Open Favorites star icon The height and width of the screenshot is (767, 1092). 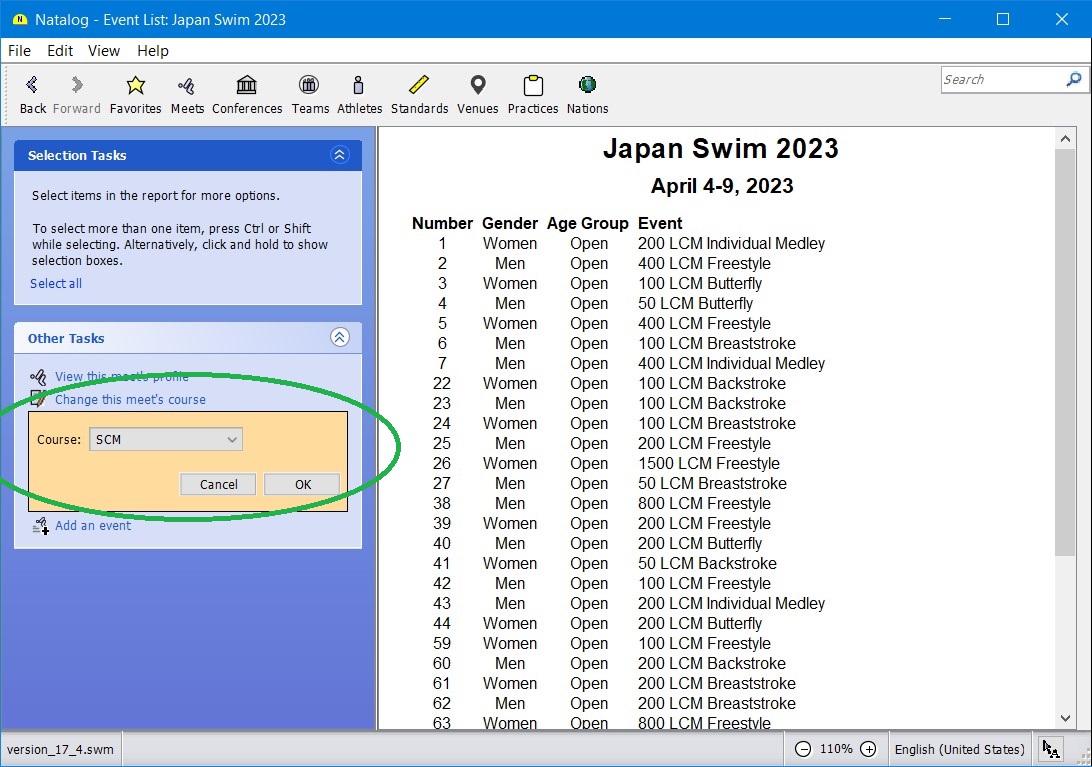135,86
